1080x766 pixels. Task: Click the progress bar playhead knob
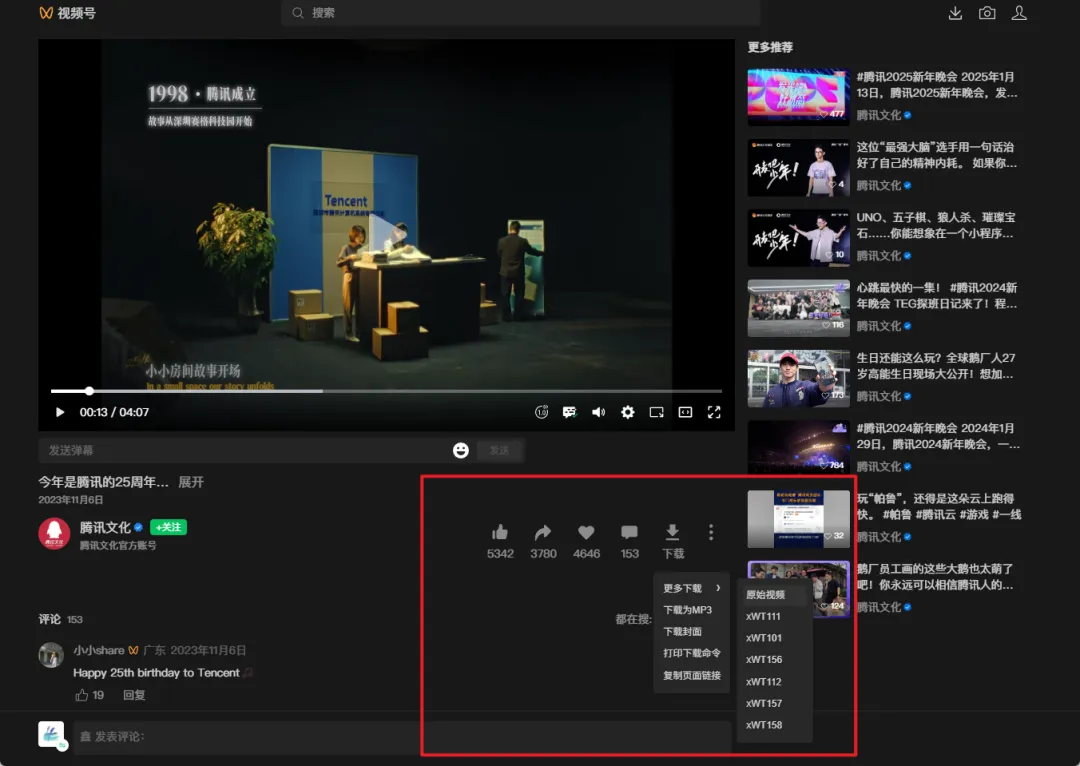pos(90,391)
